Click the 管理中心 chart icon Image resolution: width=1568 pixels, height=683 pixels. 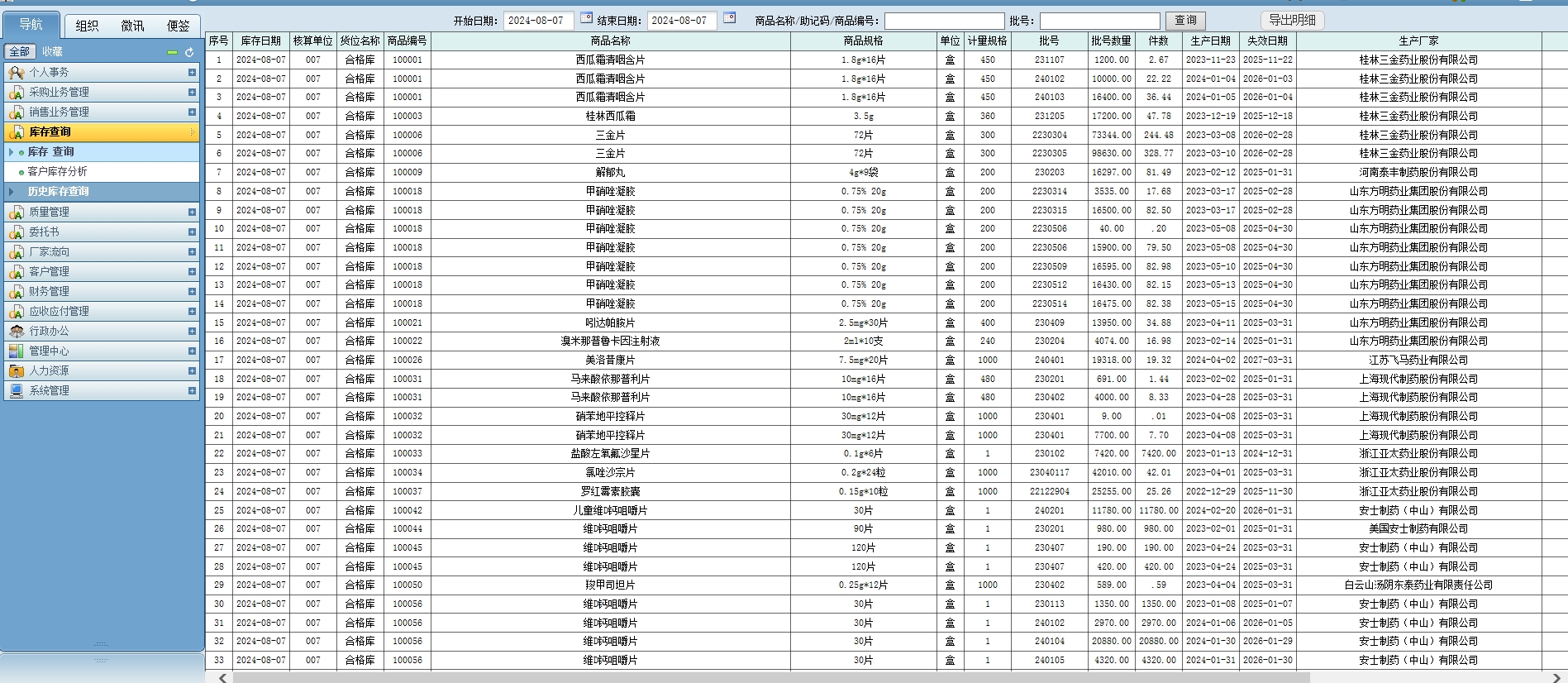pos(16,351)
